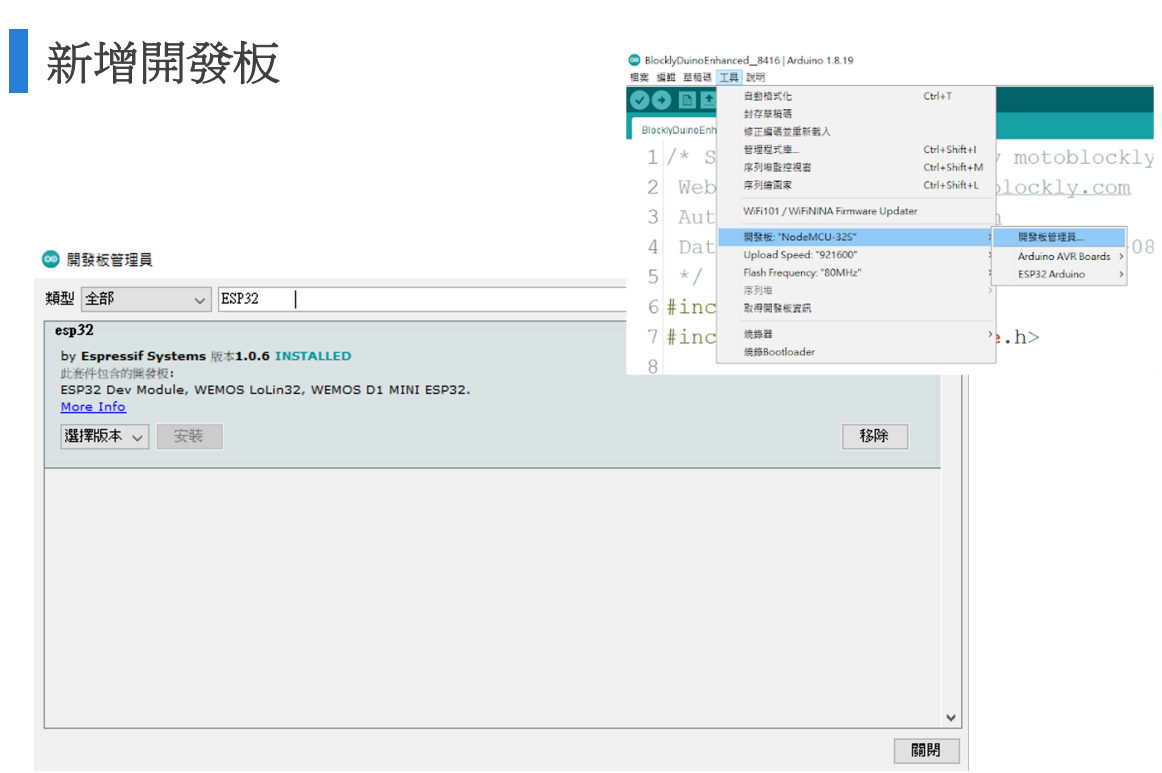The image size is (1162, 773).
Task: Choose 自動格式化 in the Tools menu
Action: [x=856, y=96]
